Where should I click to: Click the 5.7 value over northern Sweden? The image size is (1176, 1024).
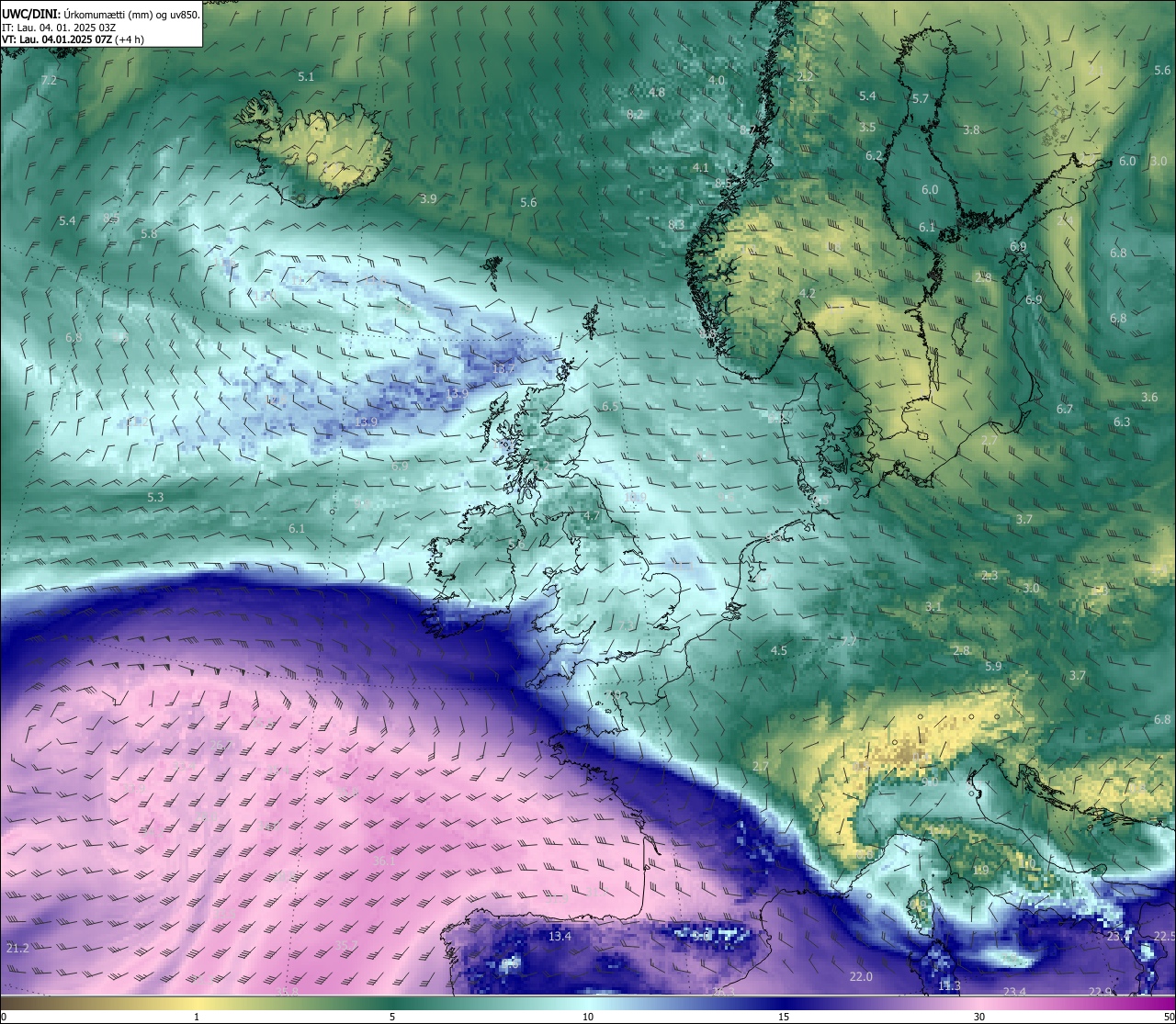pyautogui.click(x=921, y=98)
